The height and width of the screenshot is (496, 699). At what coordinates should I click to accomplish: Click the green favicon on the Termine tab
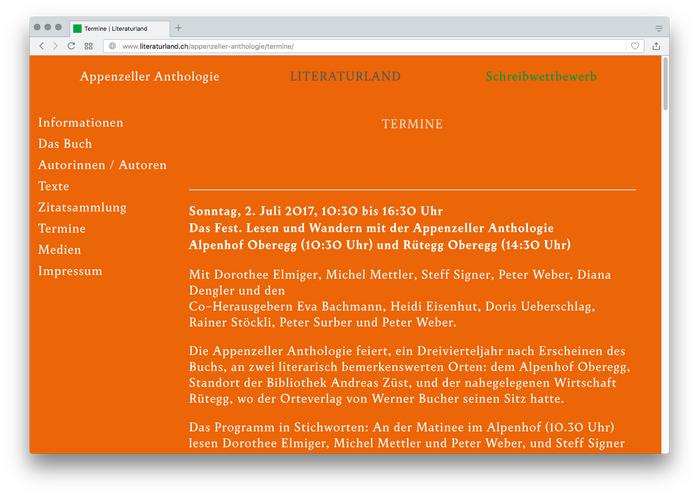[77, 29]
